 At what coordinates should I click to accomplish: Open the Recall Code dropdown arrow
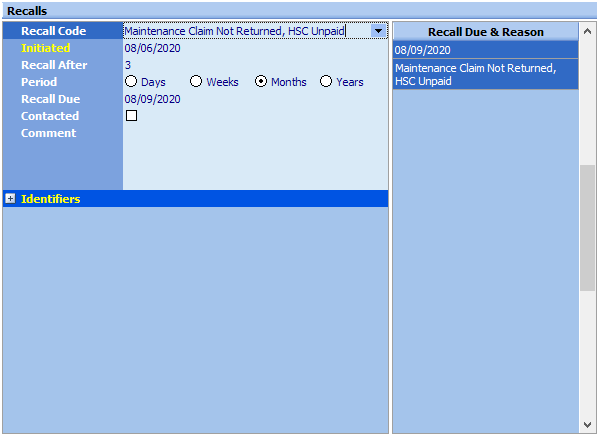point(378,31)
